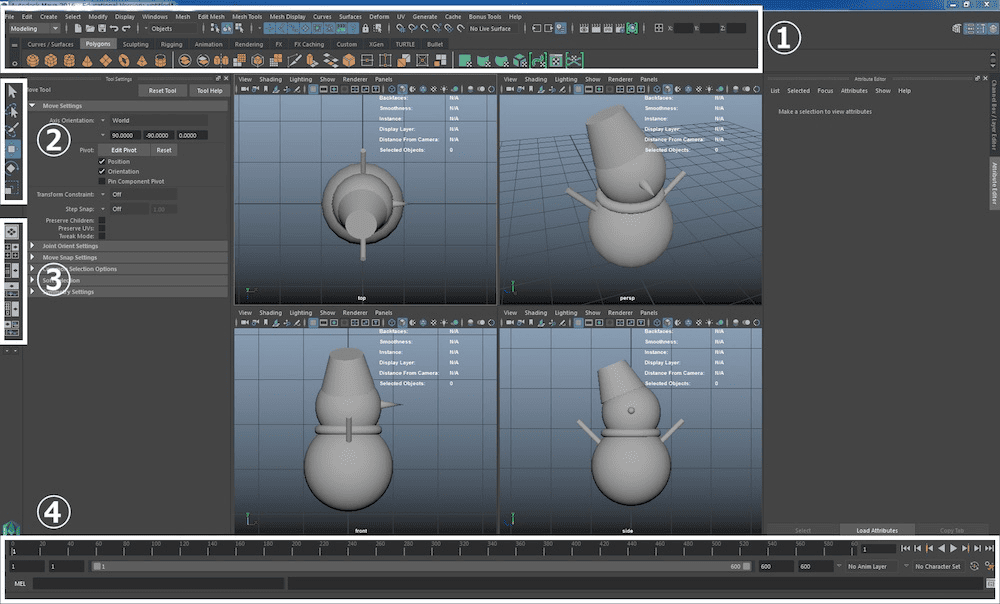The image size is (1000, 604).
Task: Click the play forwards button
Action: [953, 548]
